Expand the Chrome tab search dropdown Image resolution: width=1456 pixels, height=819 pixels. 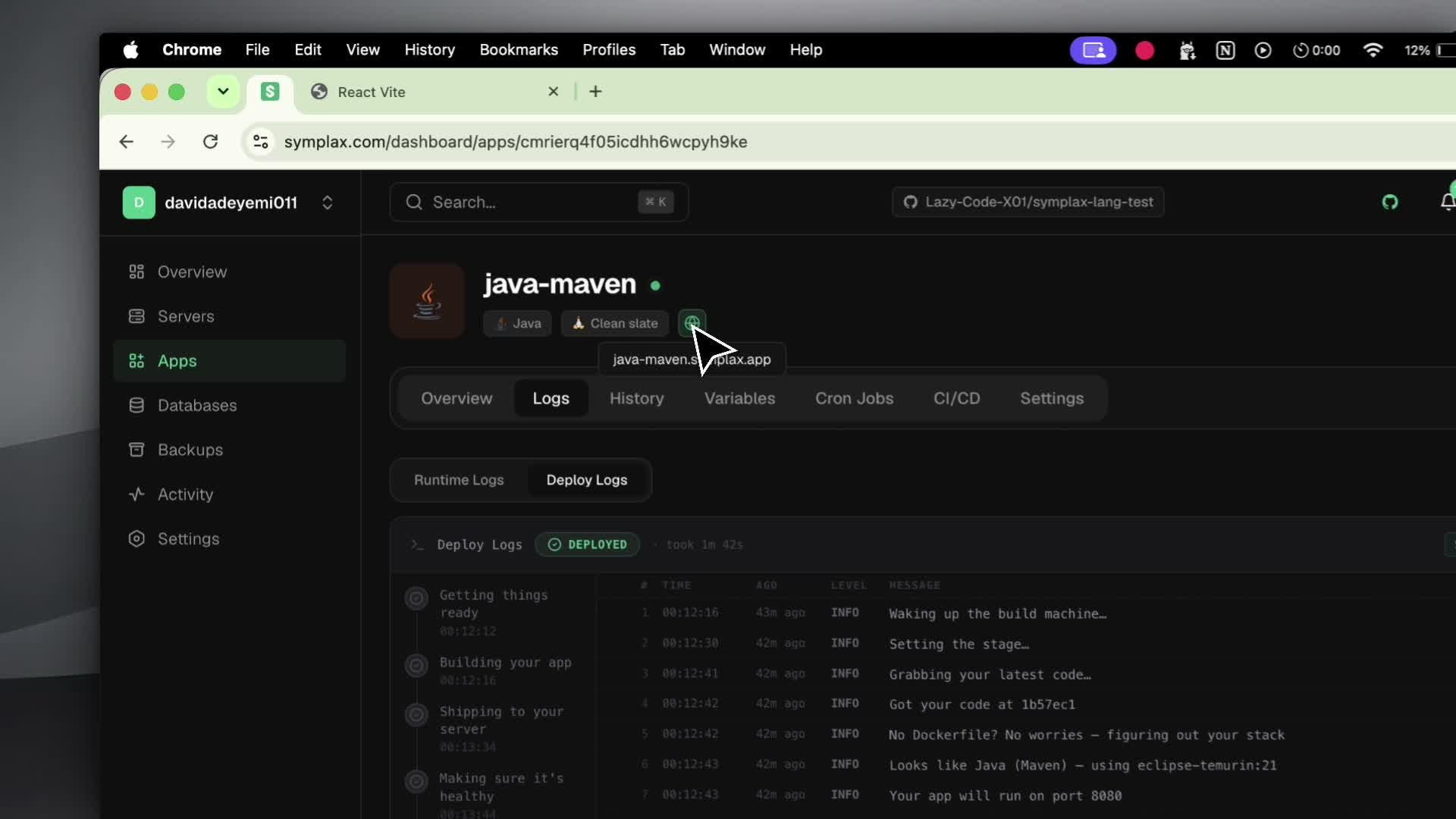point(223,92)
